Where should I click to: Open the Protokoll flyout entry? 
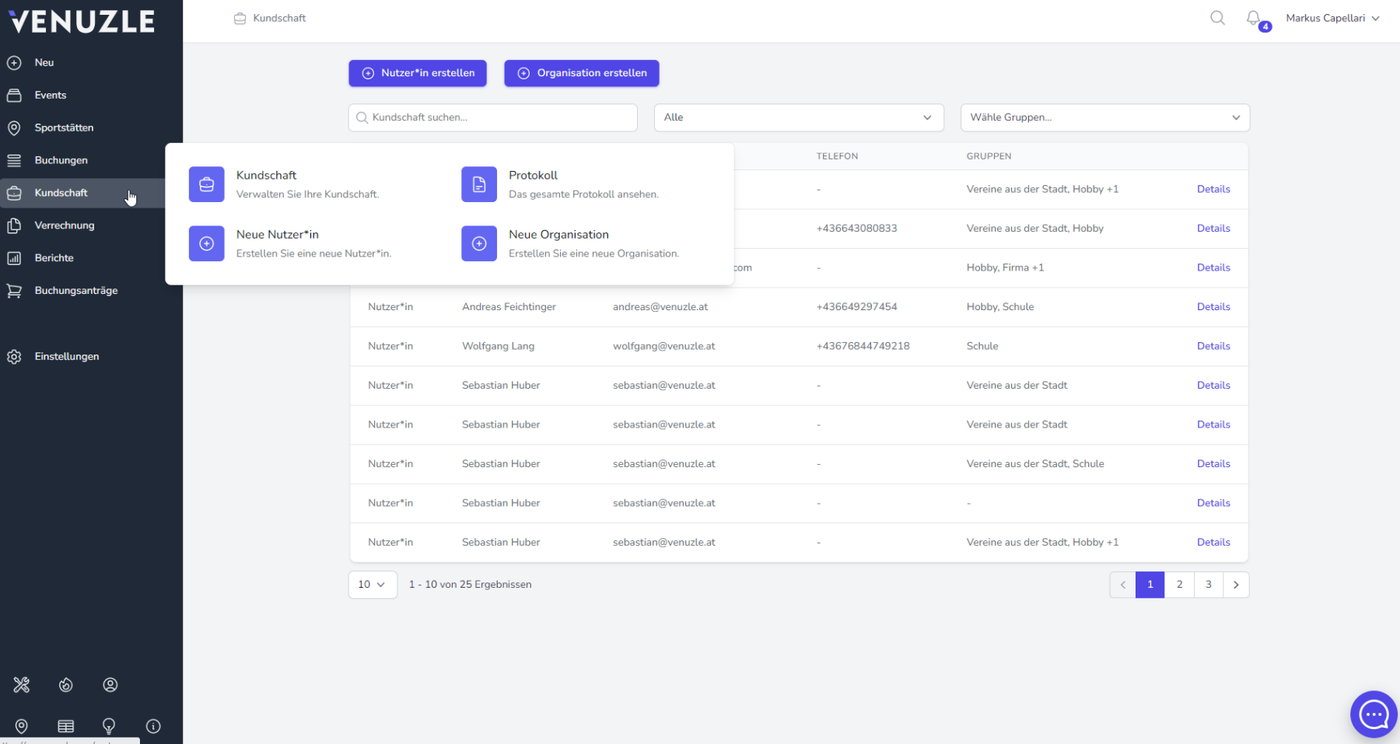pyautogui.click(x=584, y=184)
